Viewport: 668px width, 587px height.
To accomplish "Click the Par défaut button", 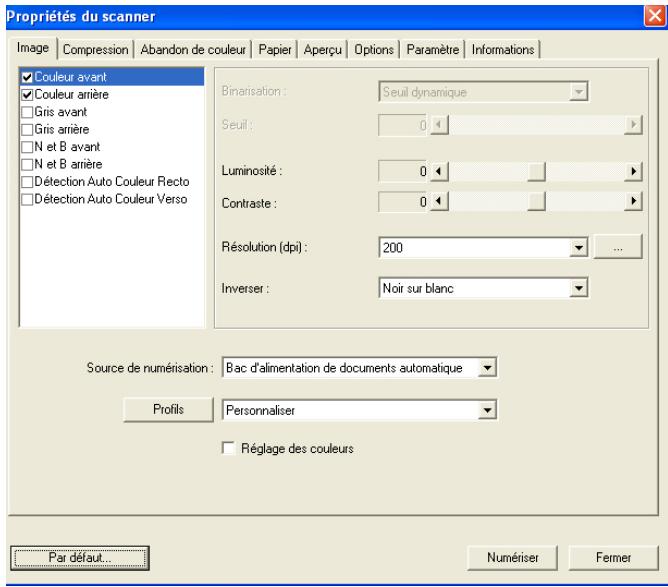I will coord(80,558).
